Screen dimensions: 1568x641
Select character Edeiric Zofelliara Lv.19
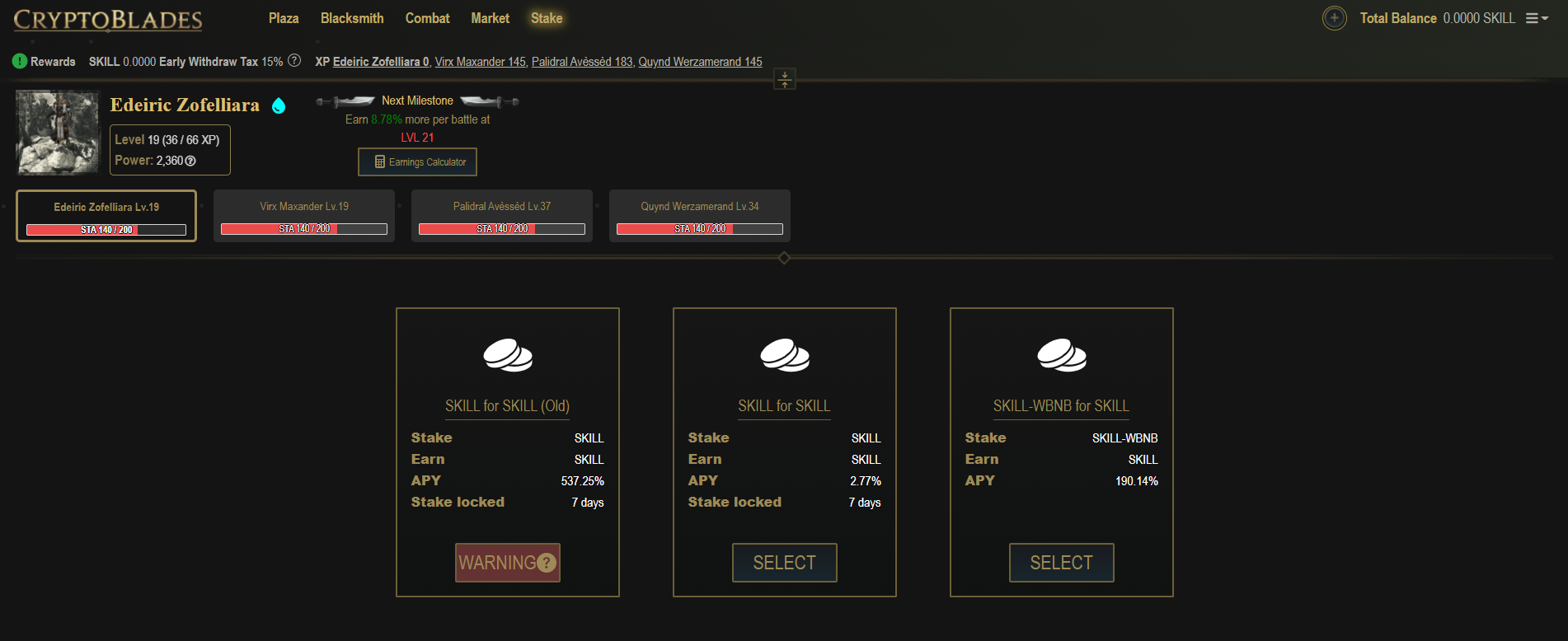click(106, 216)
